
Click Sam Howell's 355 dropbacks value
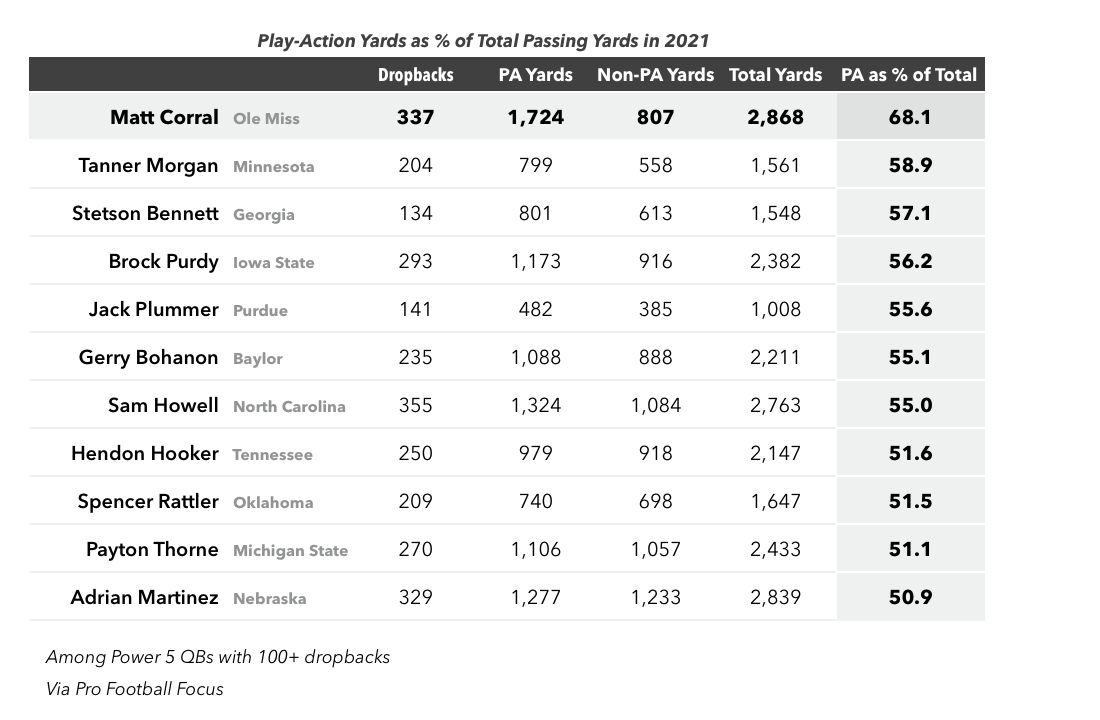click(x=415, y=406)
